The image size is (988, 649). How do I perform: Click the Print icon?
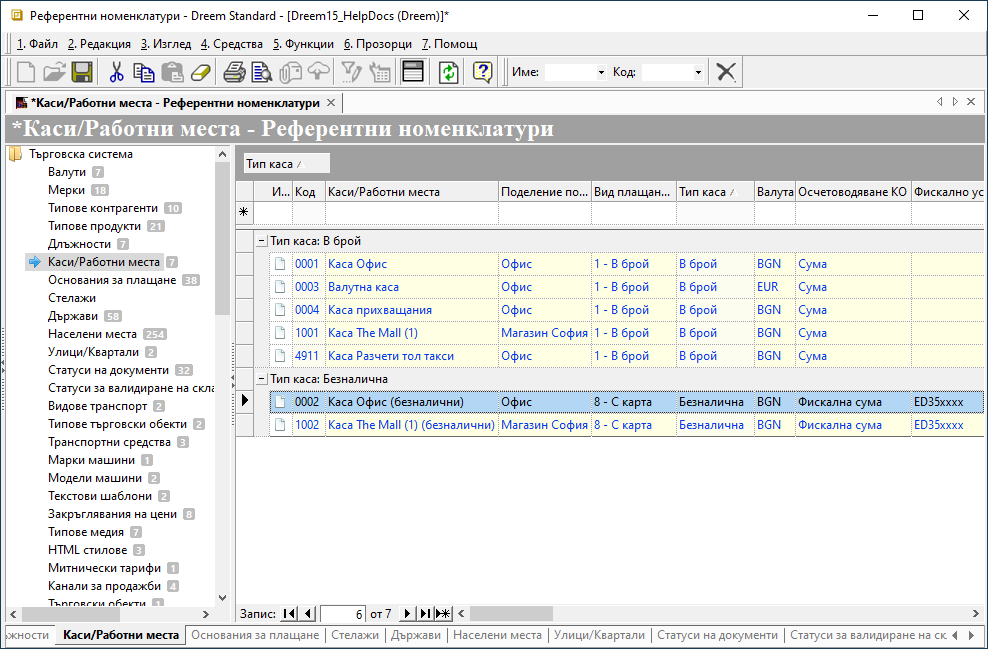click(234, 72)
